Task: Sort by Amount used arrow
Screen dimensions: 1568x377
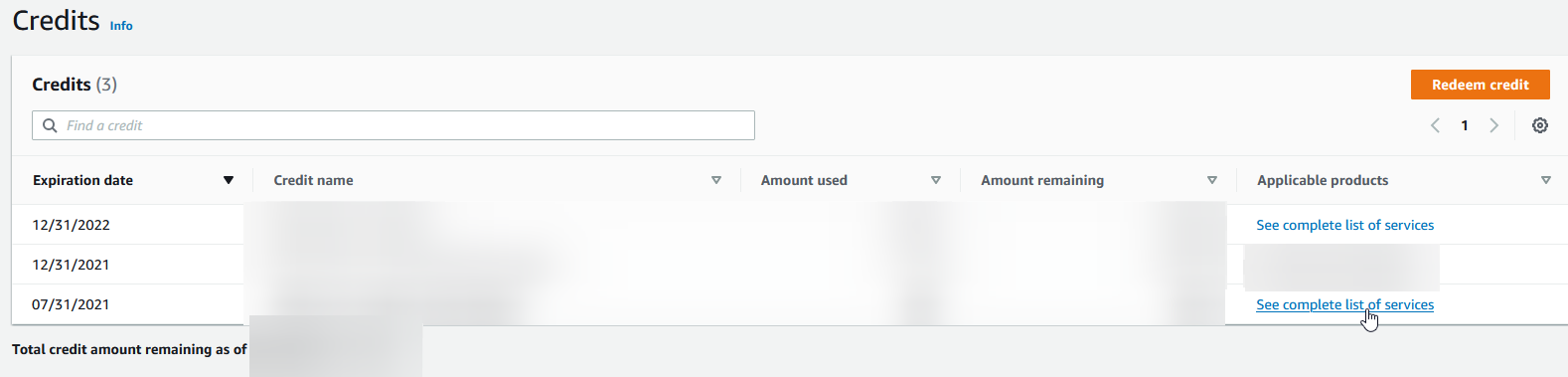Action: tap(936, 180)
